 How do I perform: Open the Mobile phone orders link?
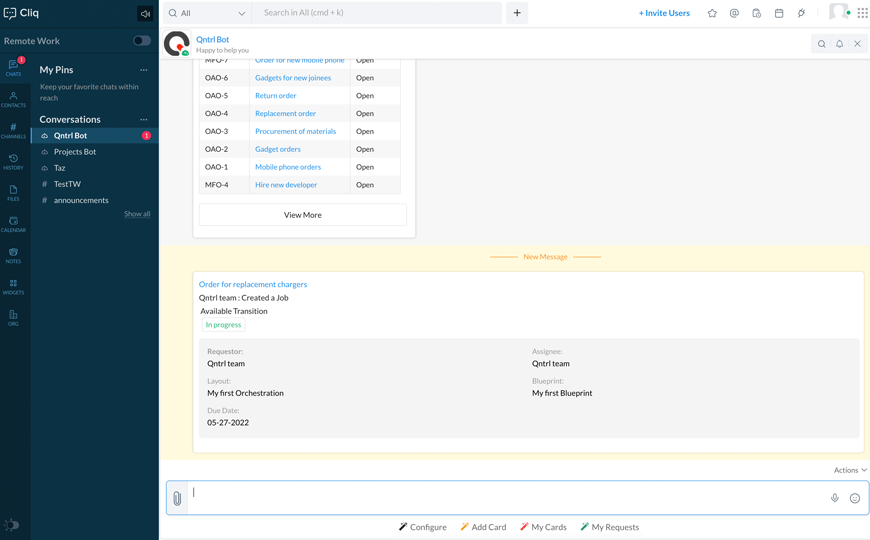[x=288, y=166]
